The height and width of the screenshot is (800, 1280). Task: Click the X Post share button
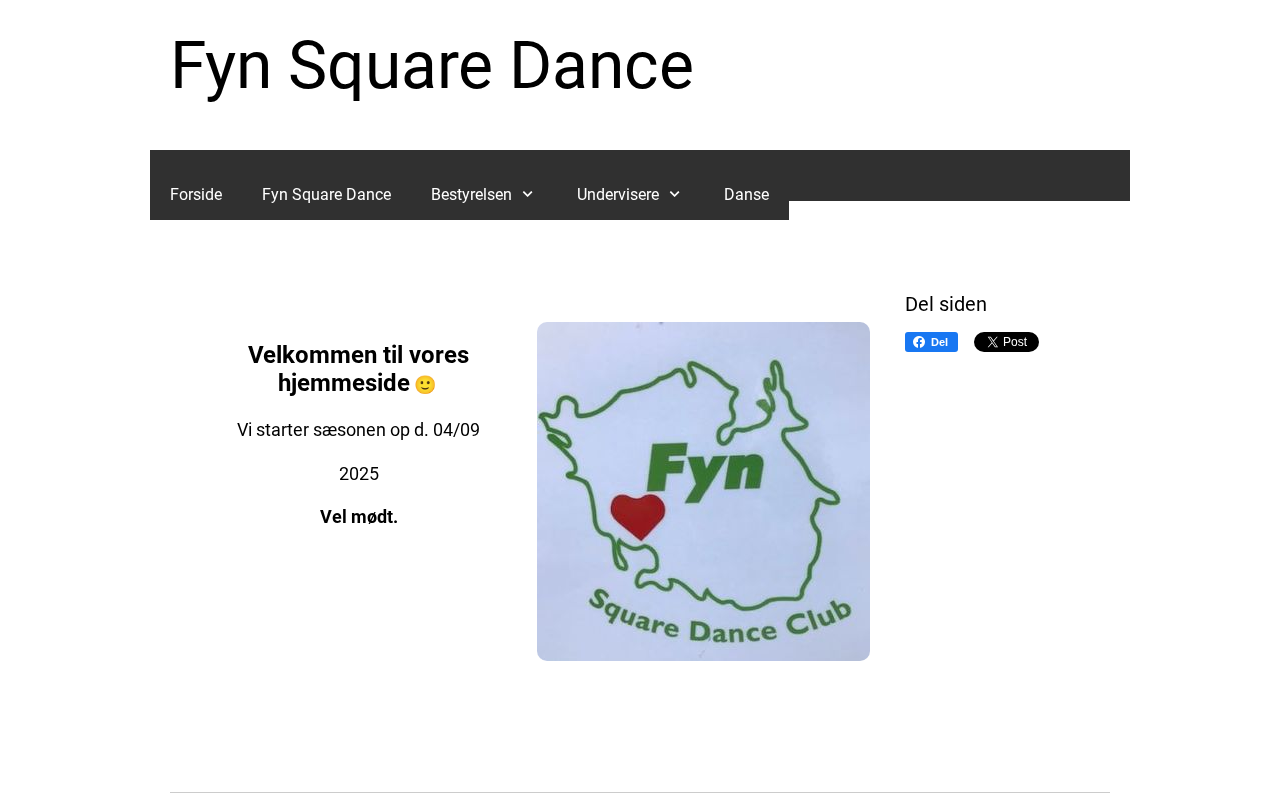(x=1006, y=342)
